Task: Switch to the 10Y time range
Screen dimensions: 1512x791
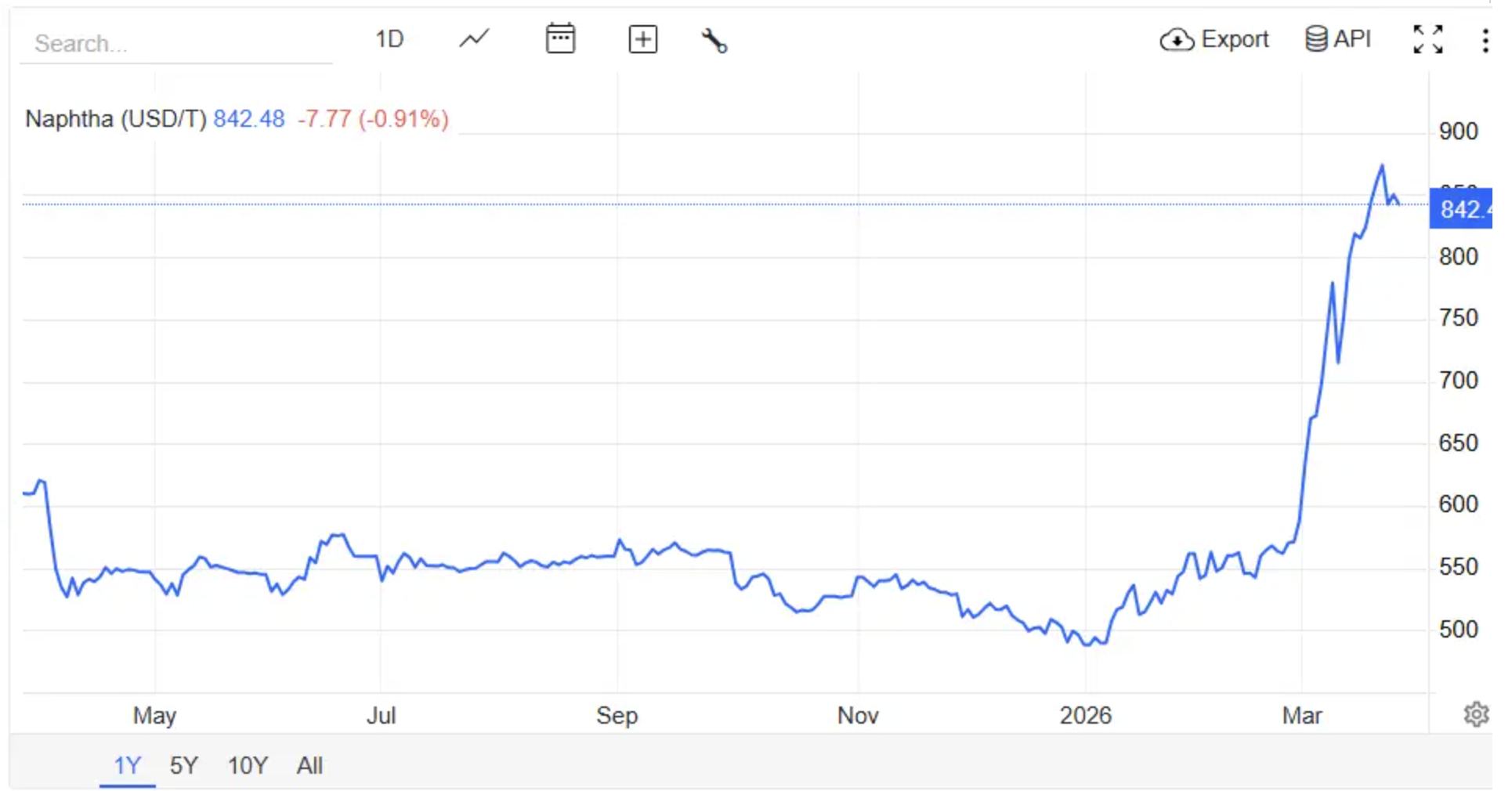Action: [x=248, y=765]
